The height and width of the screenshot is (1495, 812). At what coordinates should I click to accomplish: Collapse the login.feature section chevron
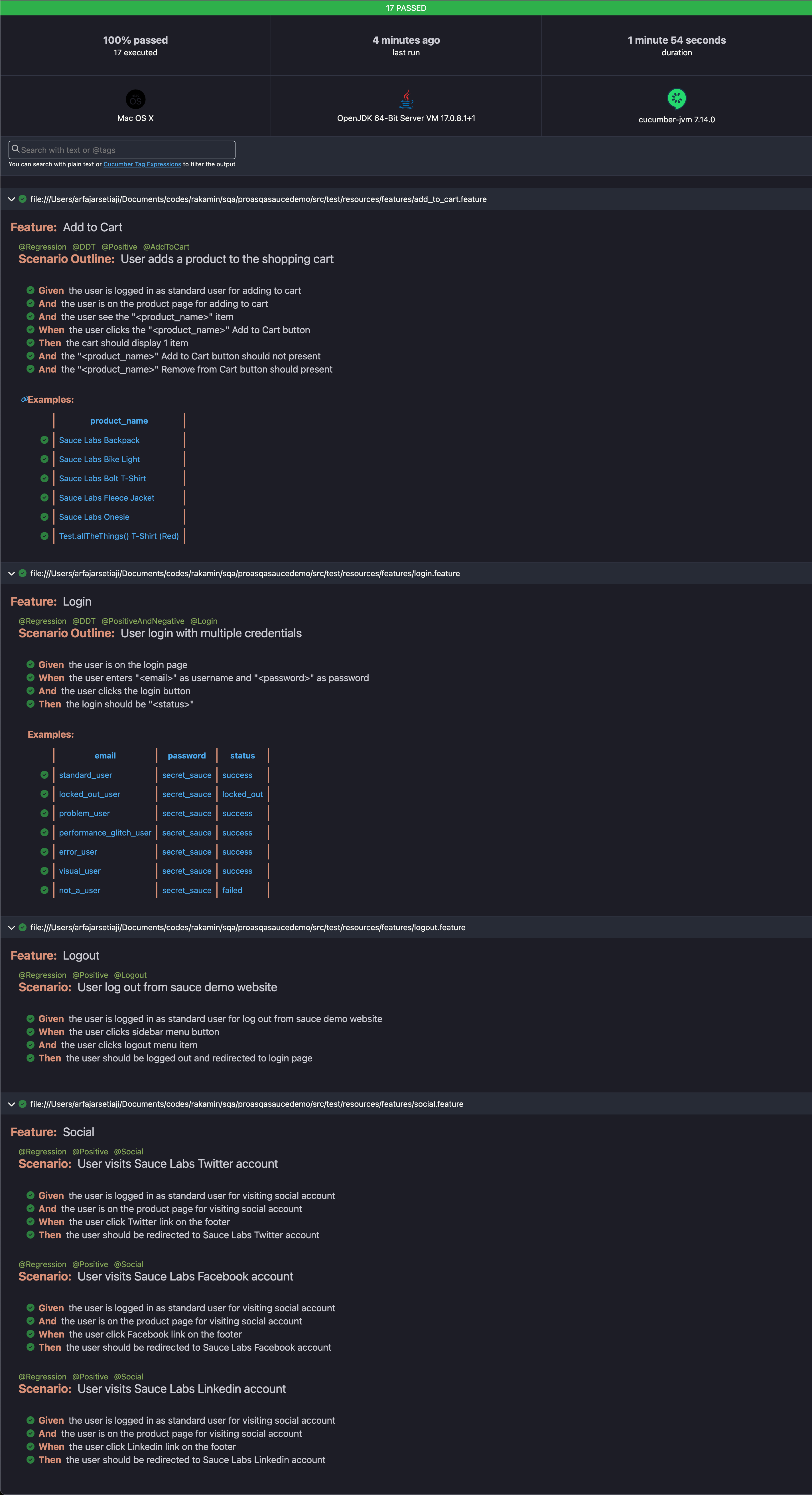[11, 573]
